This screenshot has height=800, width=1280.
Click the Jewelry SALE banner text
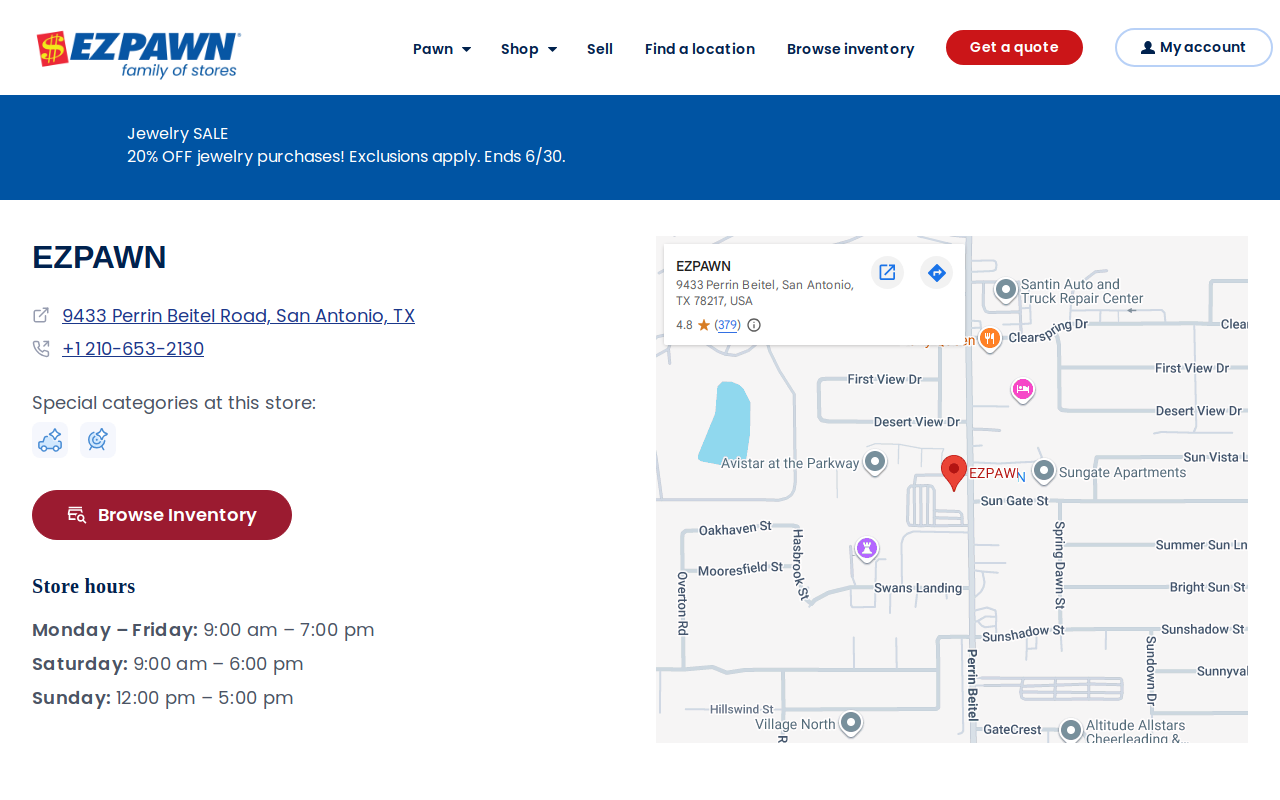point(178,134)
